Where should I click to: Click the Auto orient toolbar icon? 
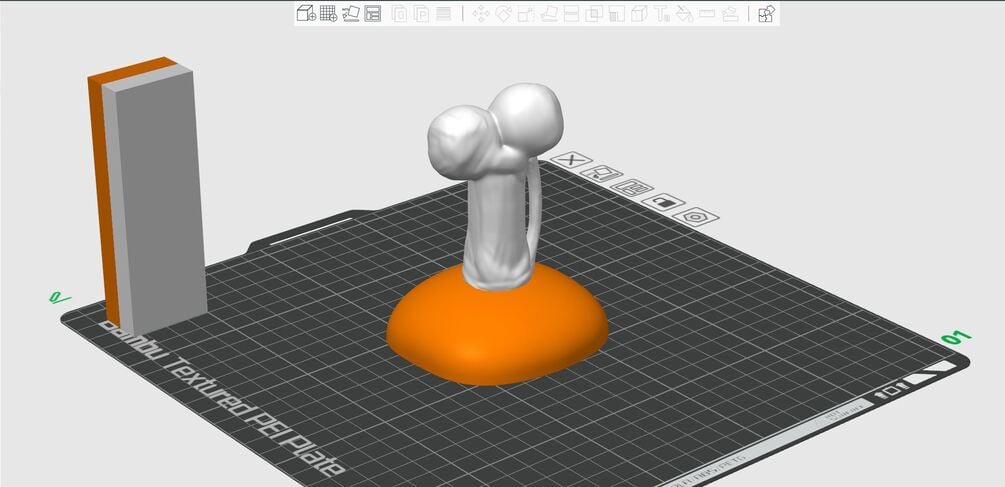(x=351, y=13)
